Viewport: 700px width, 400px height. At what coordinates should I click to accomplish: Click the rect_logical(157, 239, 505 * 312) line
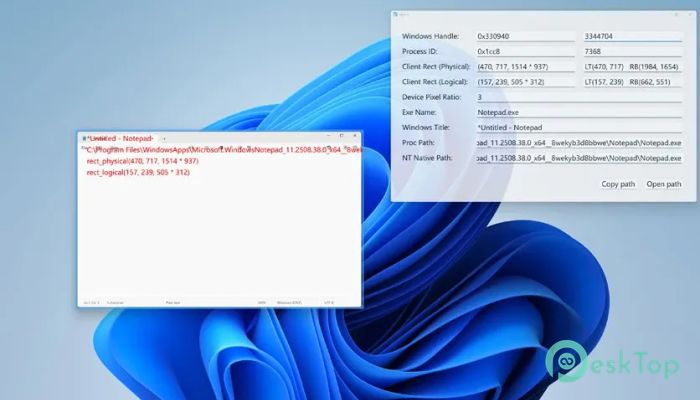[138, 172]
